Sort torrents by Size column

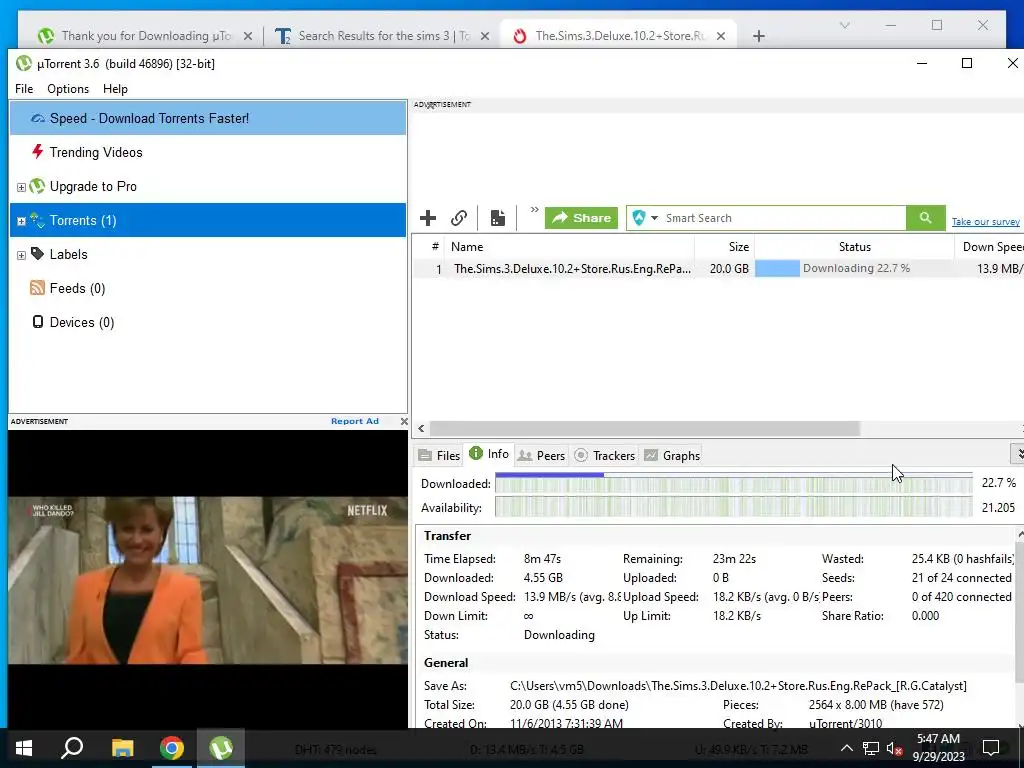[724, 247]
